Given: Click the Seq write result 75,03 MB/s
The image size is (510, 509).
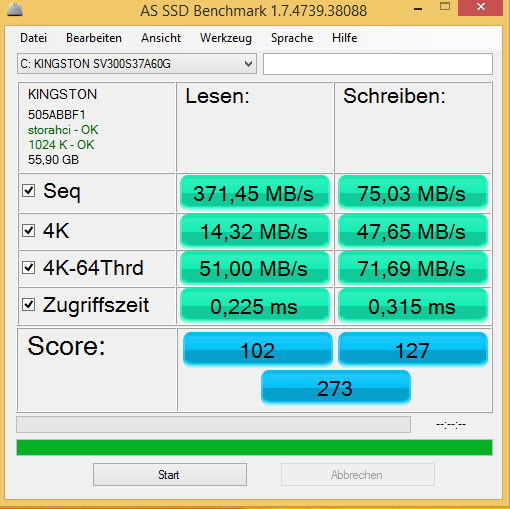Looking at the screenshot, I should [413, 193].
